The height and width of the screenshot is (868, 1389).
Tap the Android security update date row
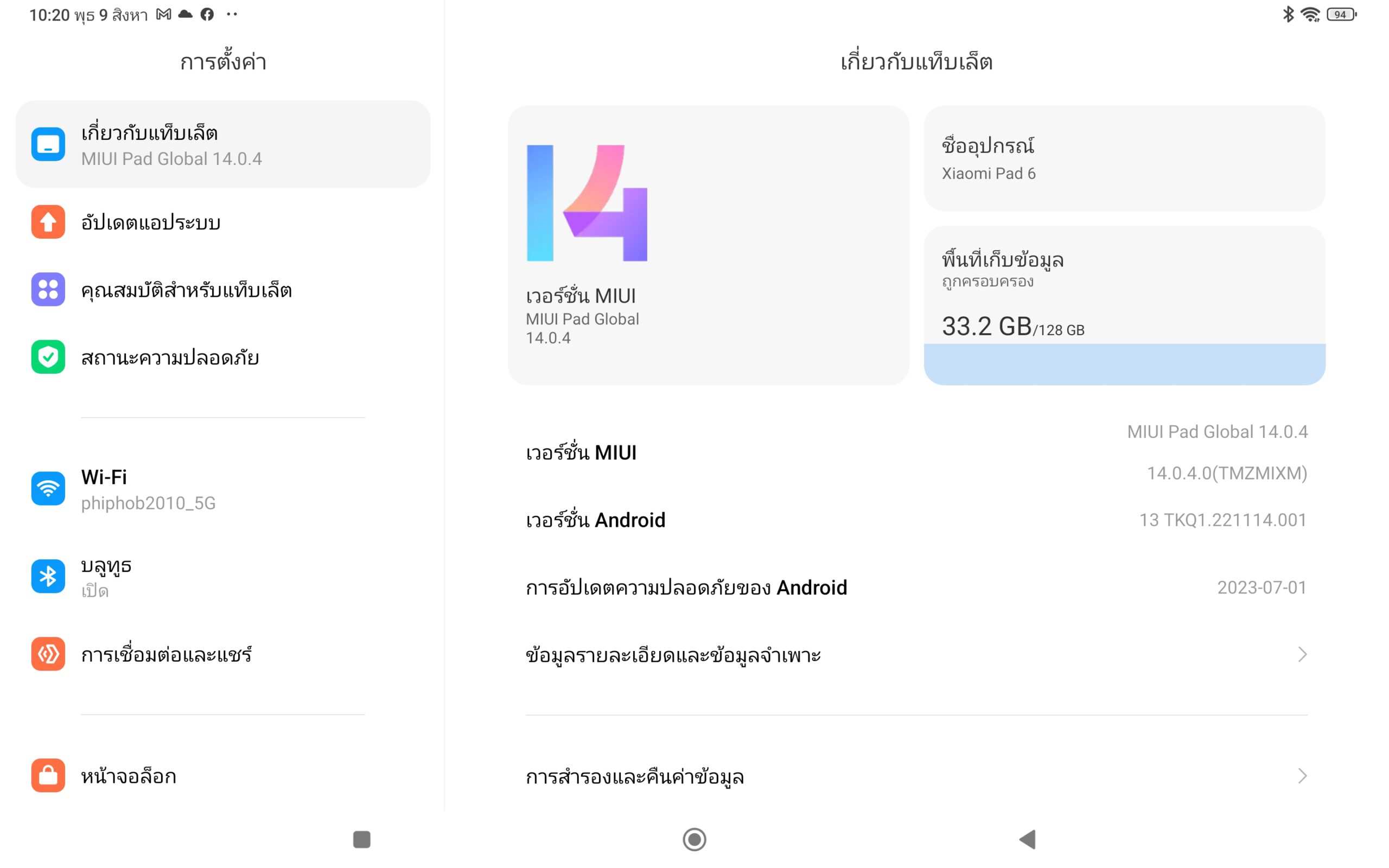pos(916,588)
